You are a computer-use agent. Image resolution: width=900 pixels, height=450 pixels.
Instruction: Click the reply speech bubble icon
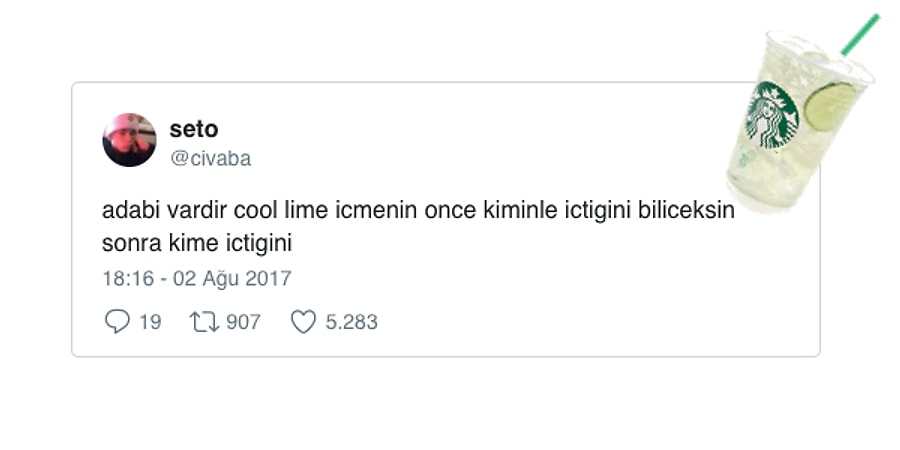(x=117, y=321)
